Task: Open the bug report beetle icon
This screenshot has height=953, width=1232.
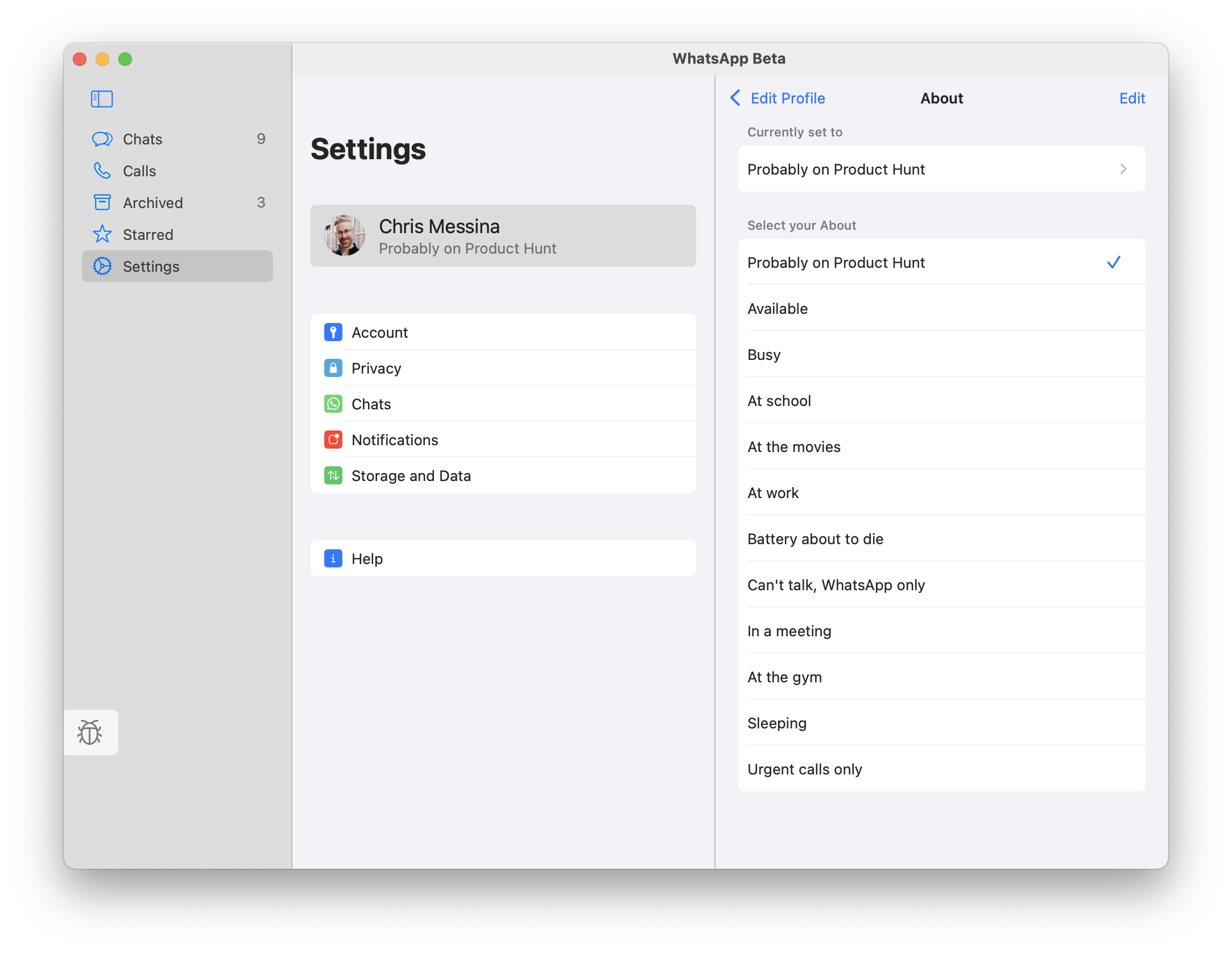Action: (90, 732)
